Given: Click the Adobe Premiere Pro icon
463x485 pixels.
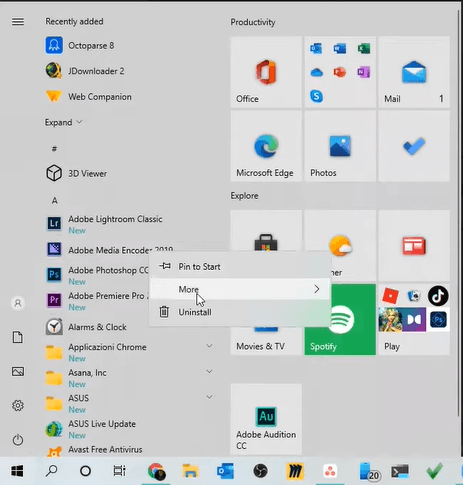Looking at the screenshot, I should point(54,300).
